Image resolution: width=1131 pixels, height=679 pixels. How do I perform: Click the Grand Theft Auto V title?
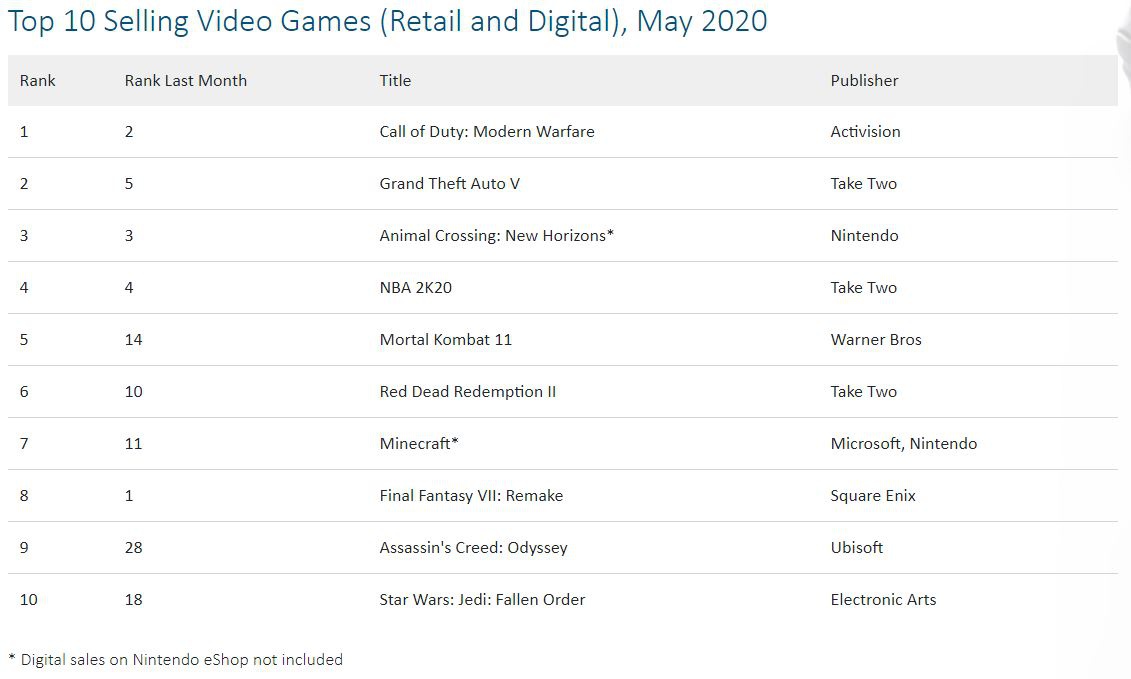(449, 184)
